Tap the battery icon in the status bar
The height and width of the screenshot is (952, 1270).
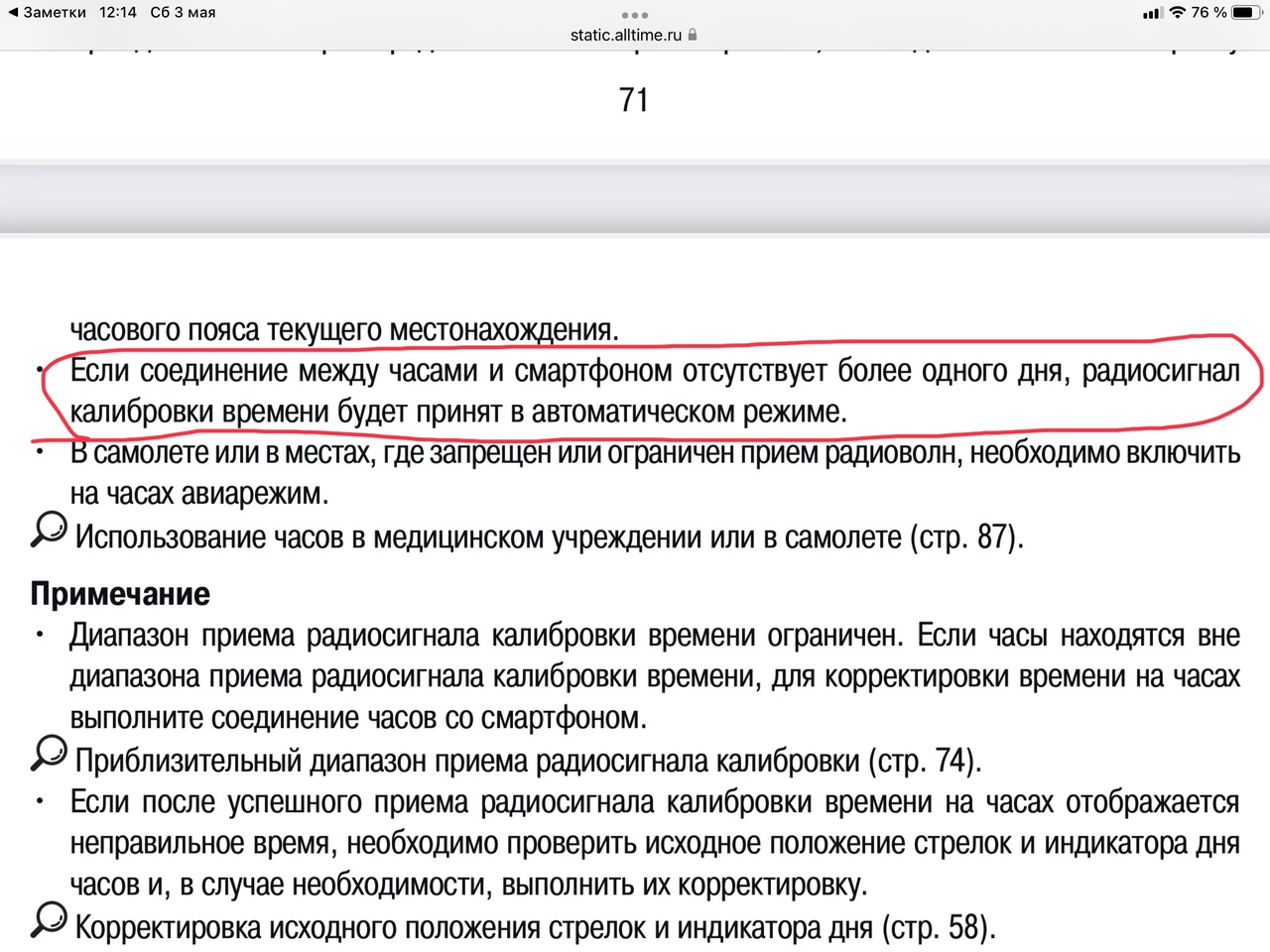(x=1246, y=13)
